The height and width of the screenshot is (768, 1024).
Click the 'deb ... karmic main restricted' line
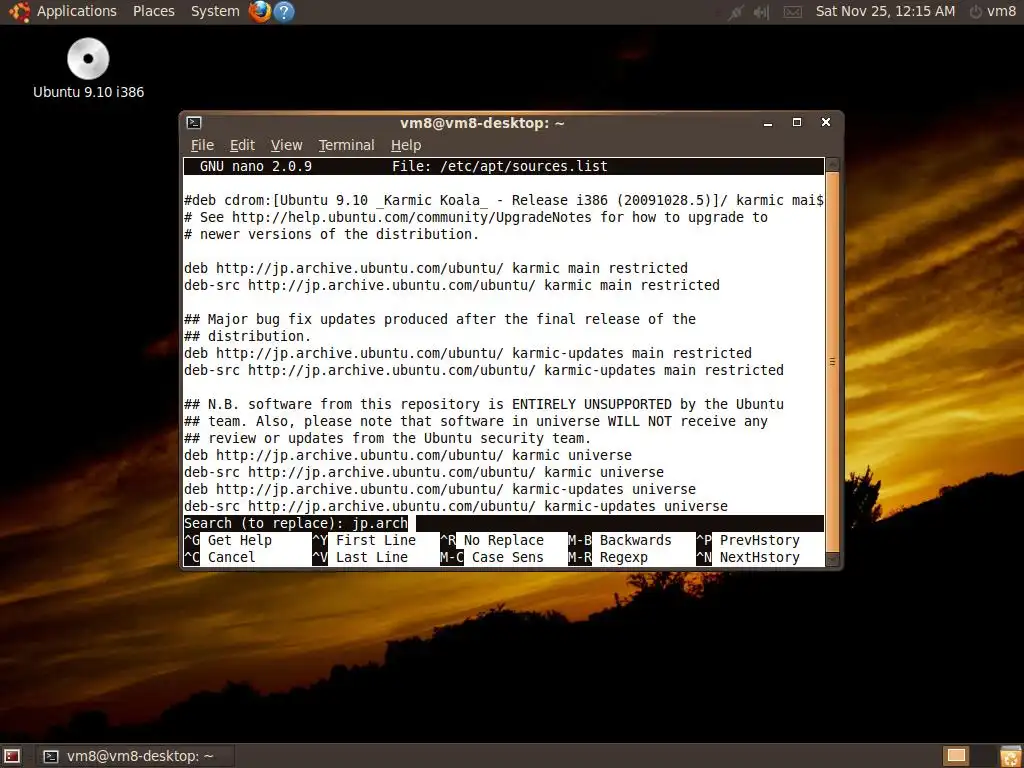click(x=436, y=268)
